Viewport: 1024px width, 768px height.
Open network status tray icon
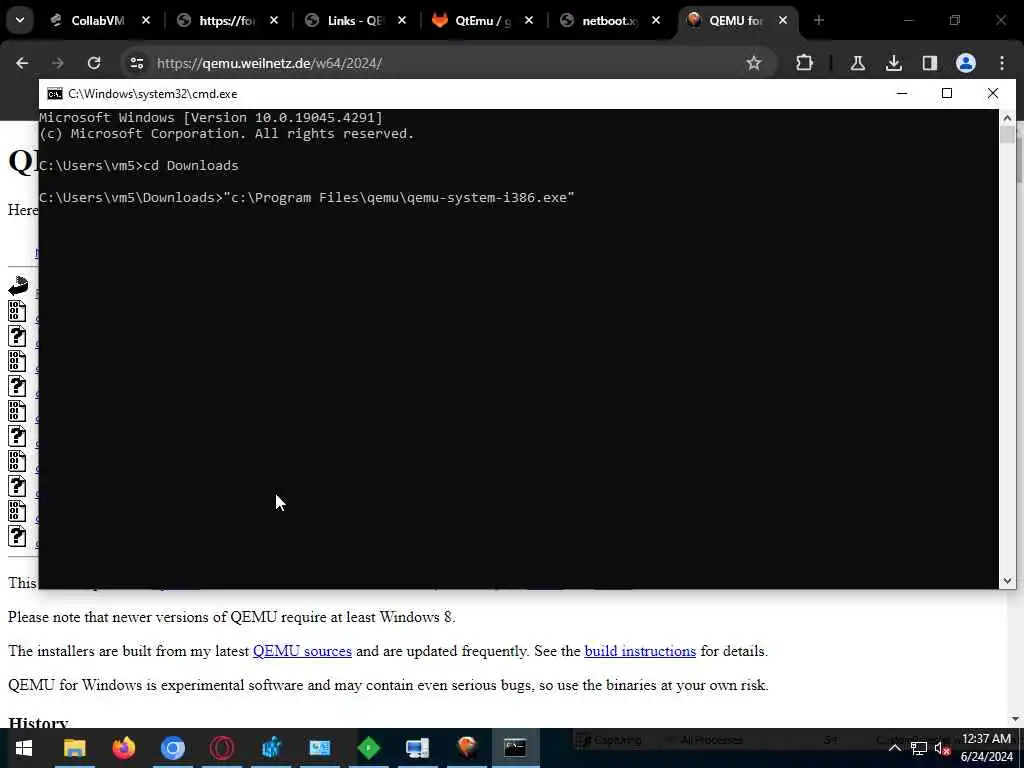coord(919,748)
